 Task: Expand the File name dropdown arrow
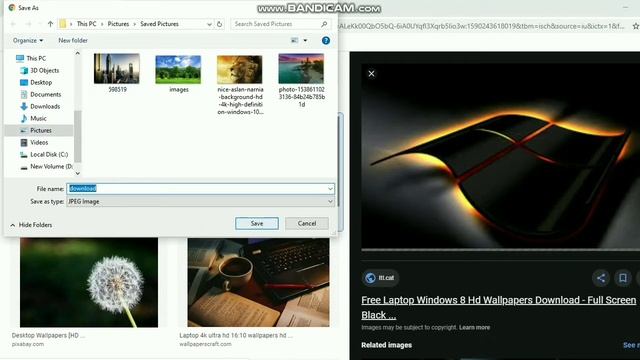pyautogui.click(x=330, y=189)
